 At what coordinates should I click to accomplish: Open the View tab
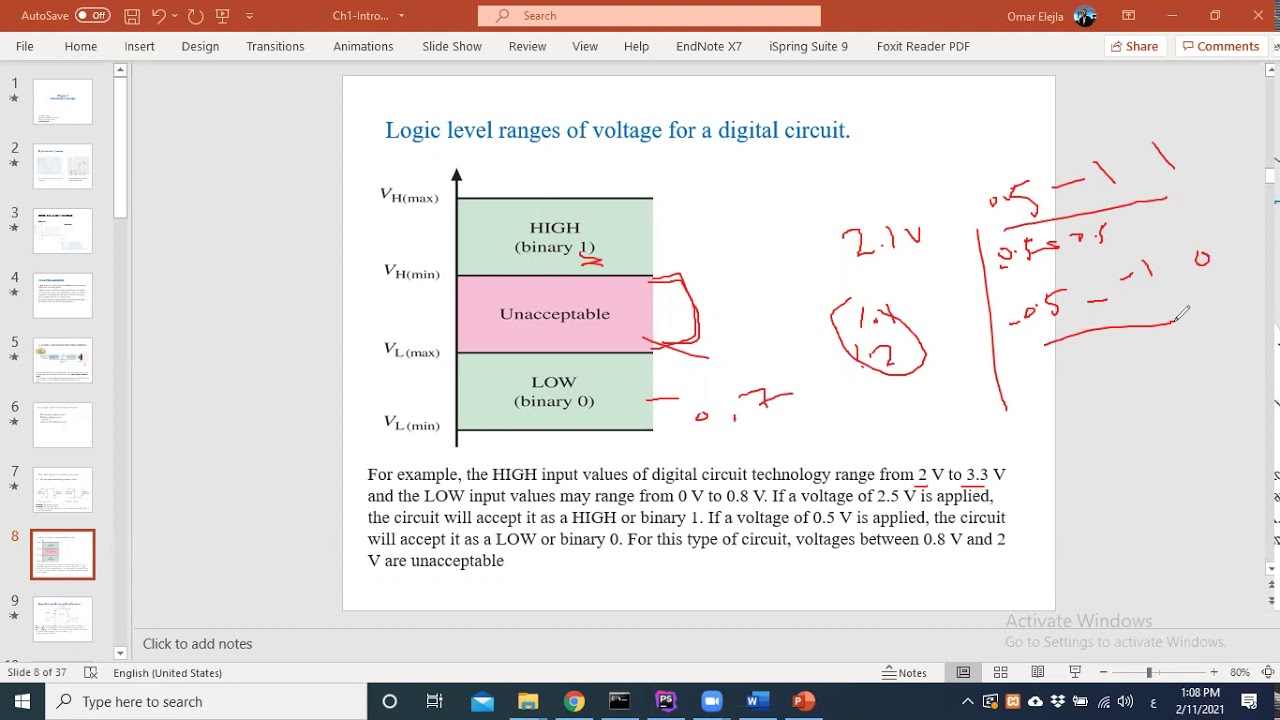pos(585,46)
